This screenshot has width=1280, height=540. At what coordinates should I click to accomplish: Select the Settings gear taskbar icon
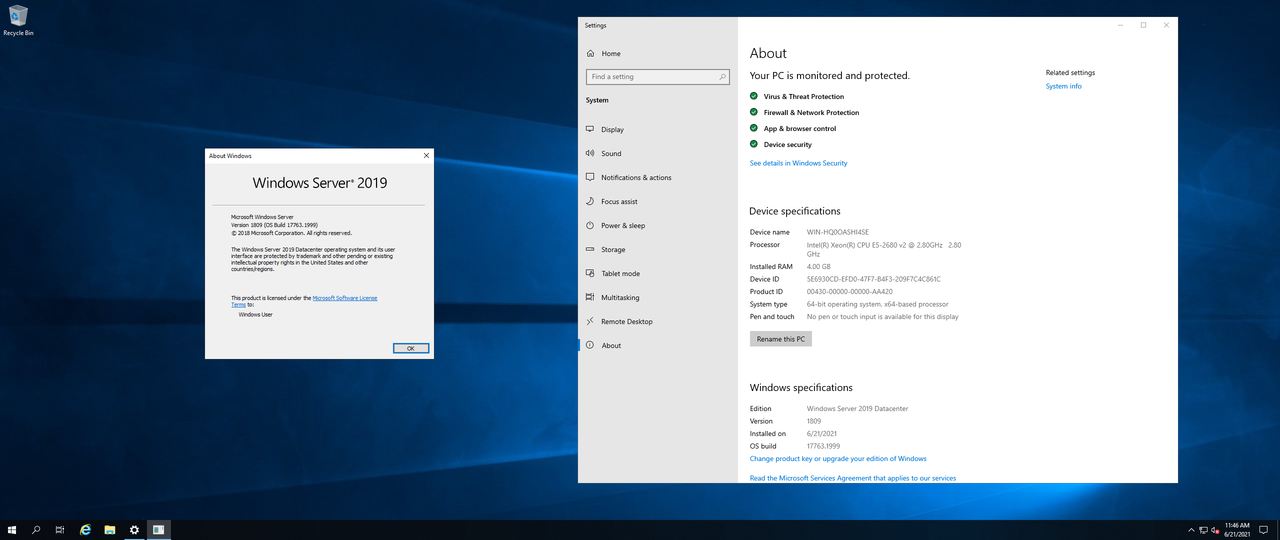[x=134, y=529]
